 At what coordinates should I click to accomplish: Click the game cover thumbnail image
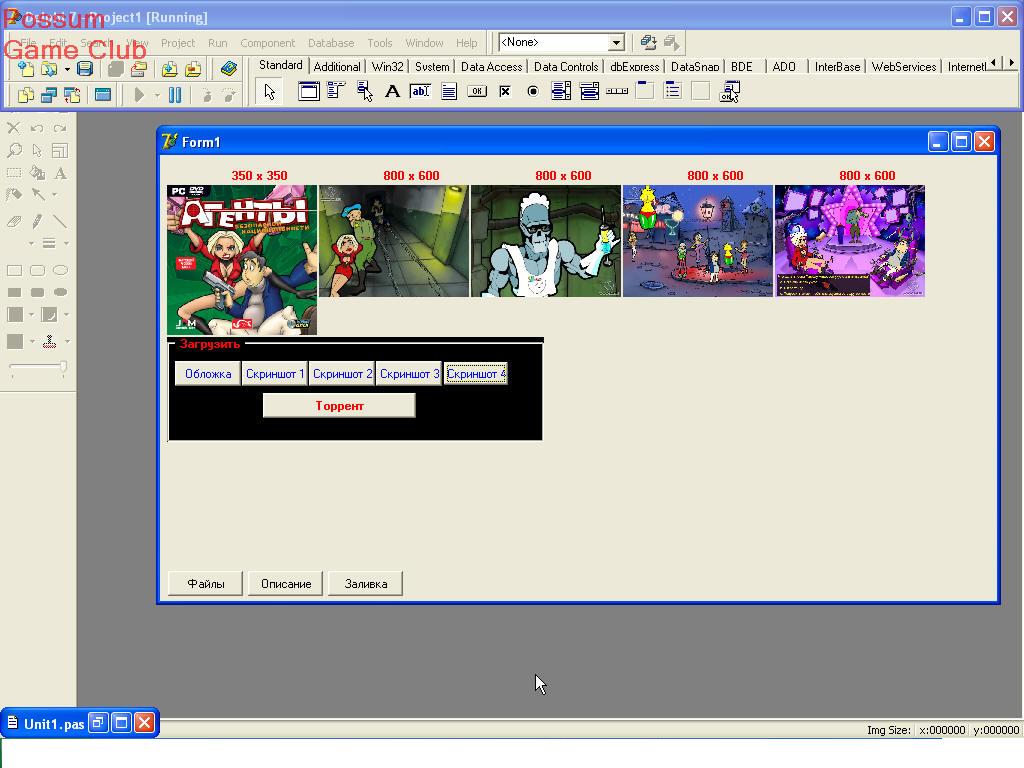(x=242, y=260)
